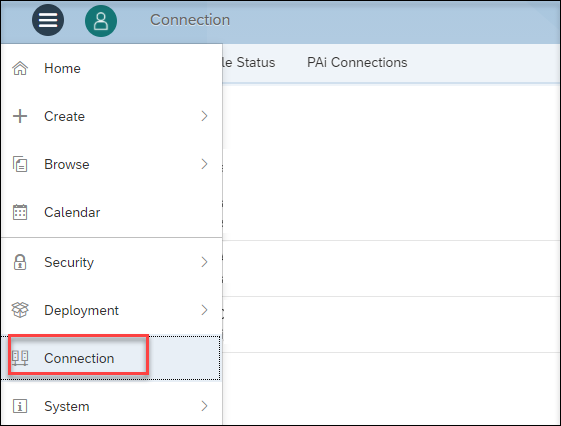Click the Connection page title in header

190,20
